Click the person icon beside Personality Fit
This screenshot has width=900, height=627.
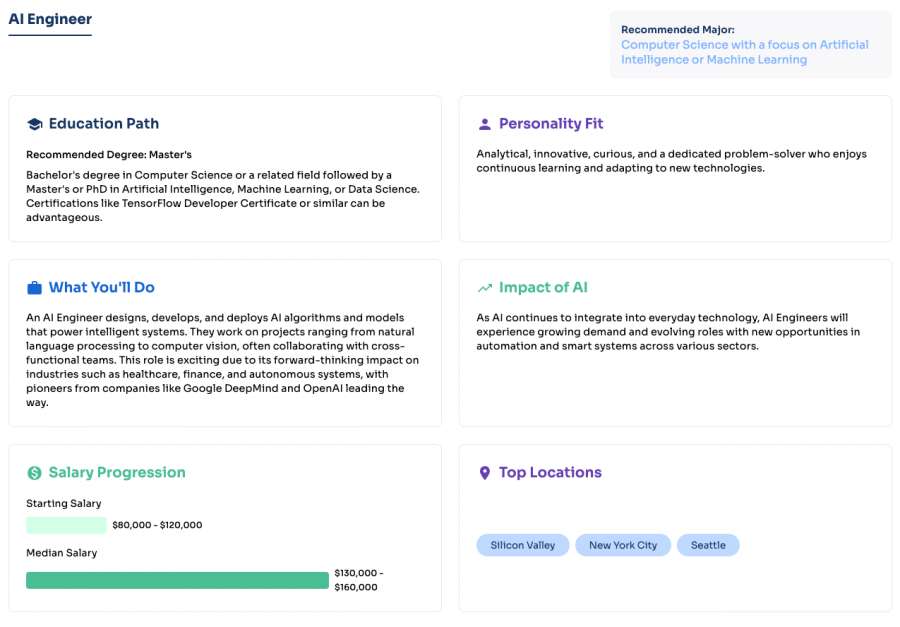485,125
